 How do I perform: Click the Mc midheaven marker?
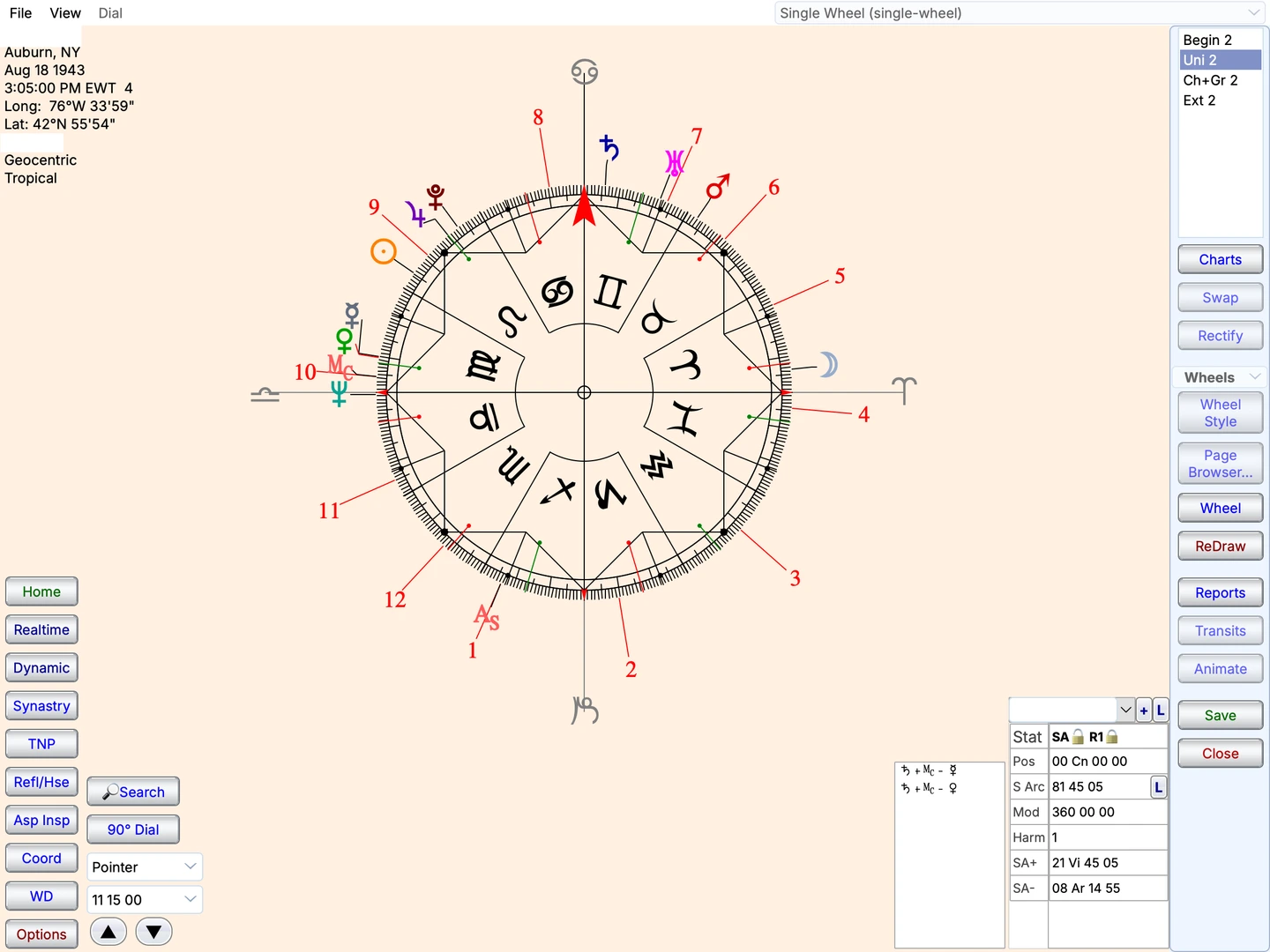[340, 366]
